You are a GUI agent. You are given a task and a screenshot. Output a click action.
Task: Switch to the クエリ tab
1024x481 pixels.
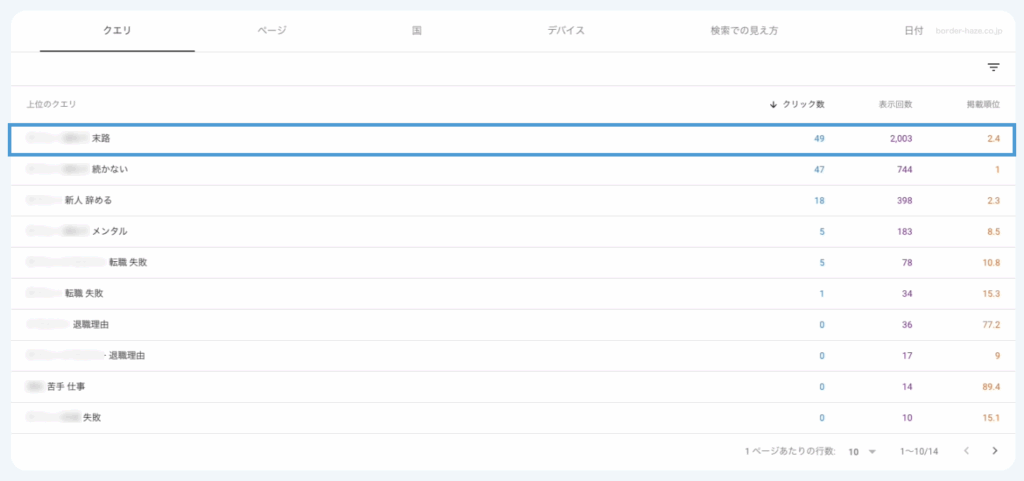coord(117,31)
